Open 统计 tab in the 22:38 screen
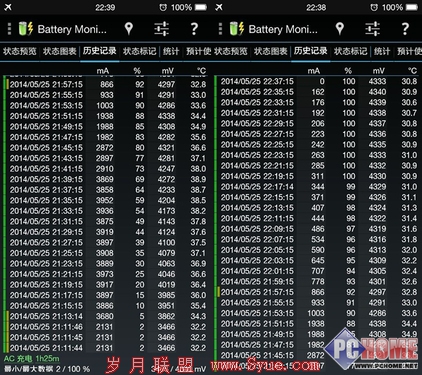422x375 pixels. coord(382,51)
